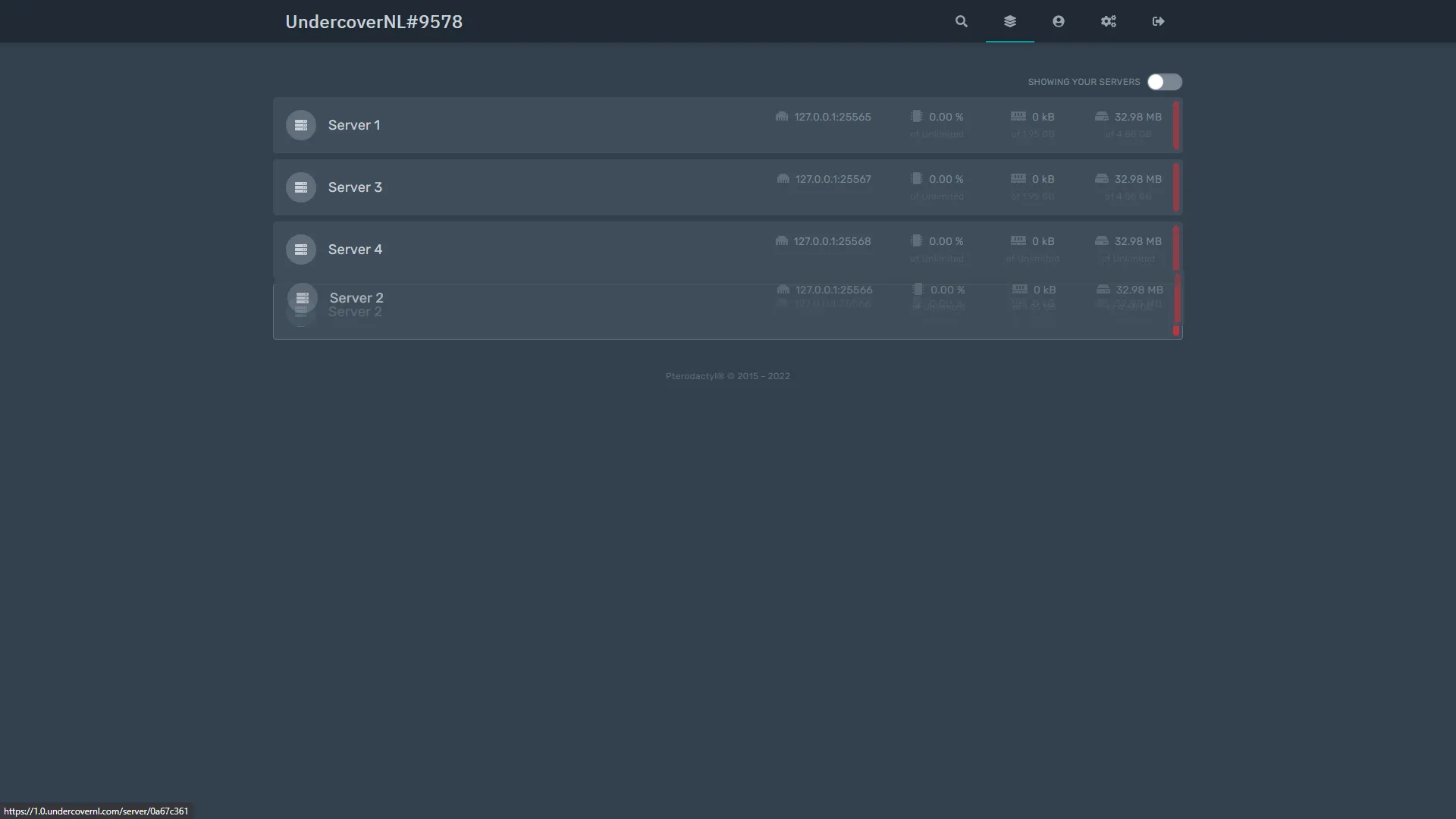Click Server 3 address 127.0.0.1:25567
The height and width of the screenshot is (819, 1456).
click(833, 179)
